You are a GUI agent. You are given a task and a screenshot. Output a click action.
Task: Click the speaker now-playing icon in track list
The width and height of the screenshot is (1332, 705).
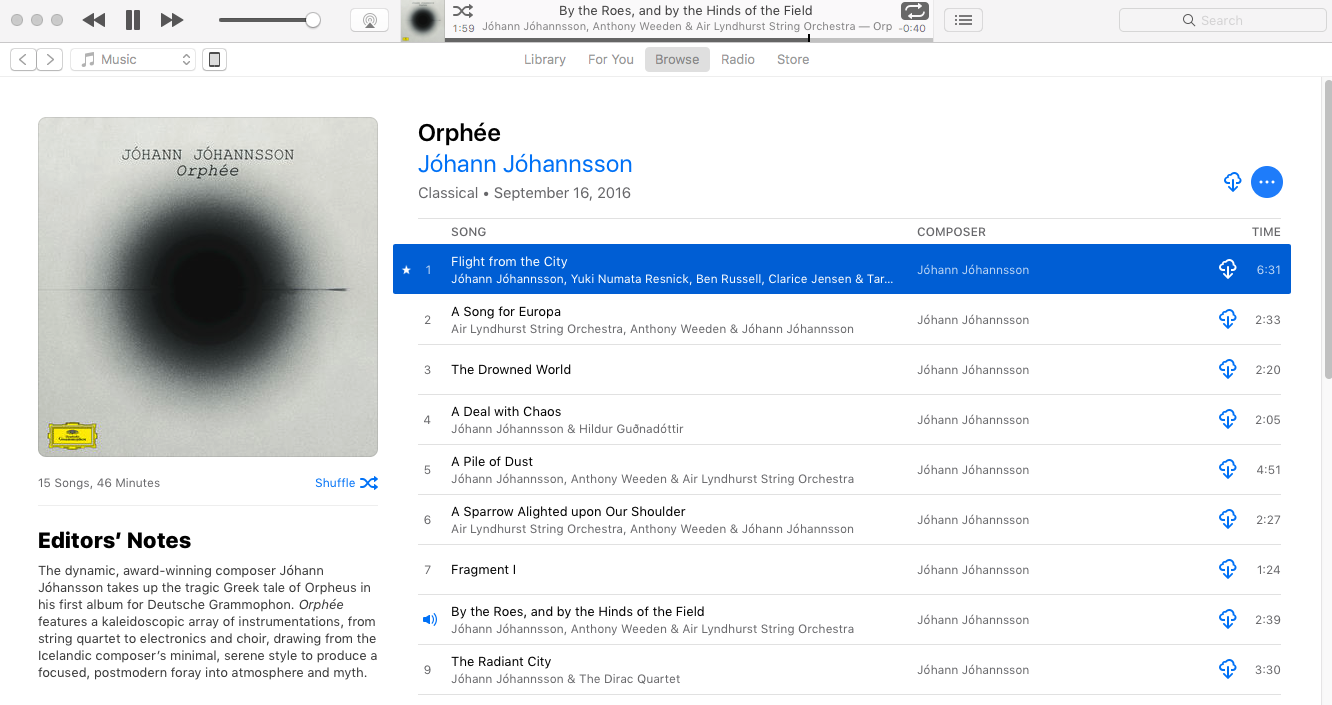click(430, 619)
